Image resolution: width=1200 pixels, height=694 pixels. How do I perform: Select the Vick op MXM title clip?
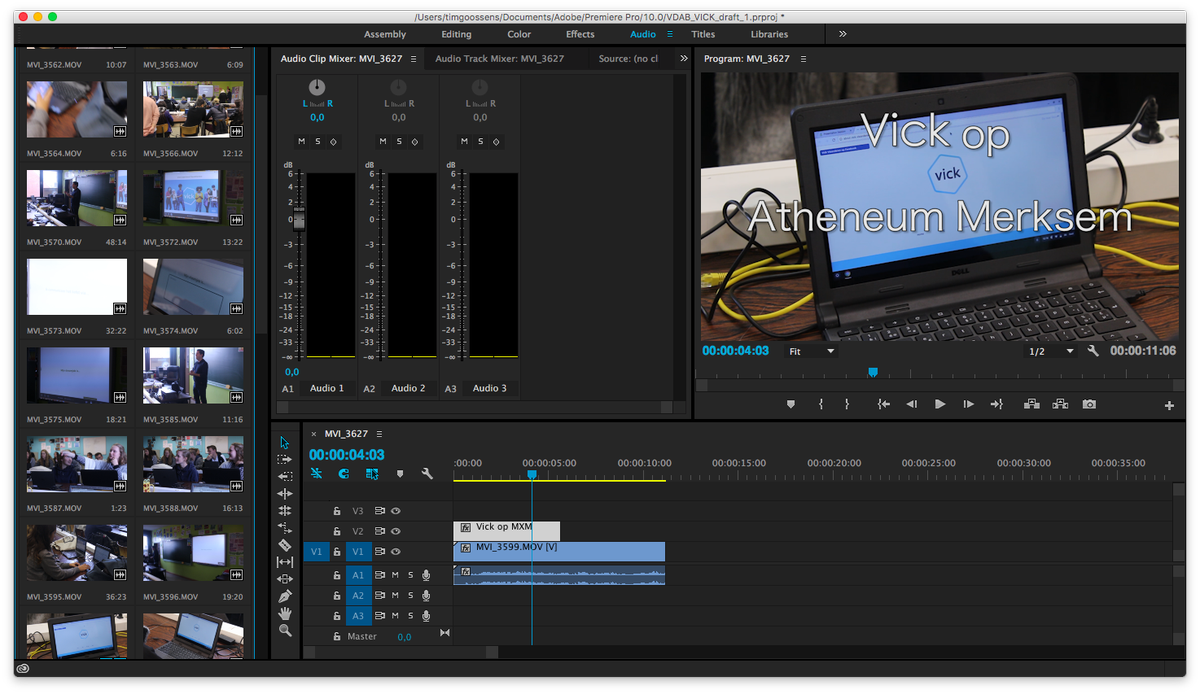(507, 530)
